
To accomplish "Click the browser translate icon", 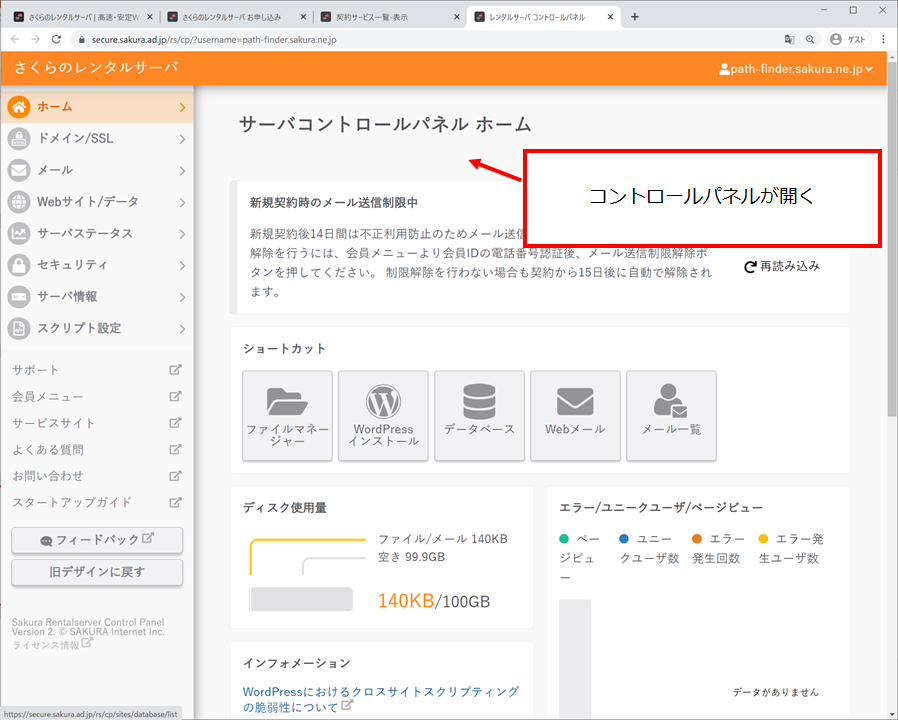I will [789, 39].
